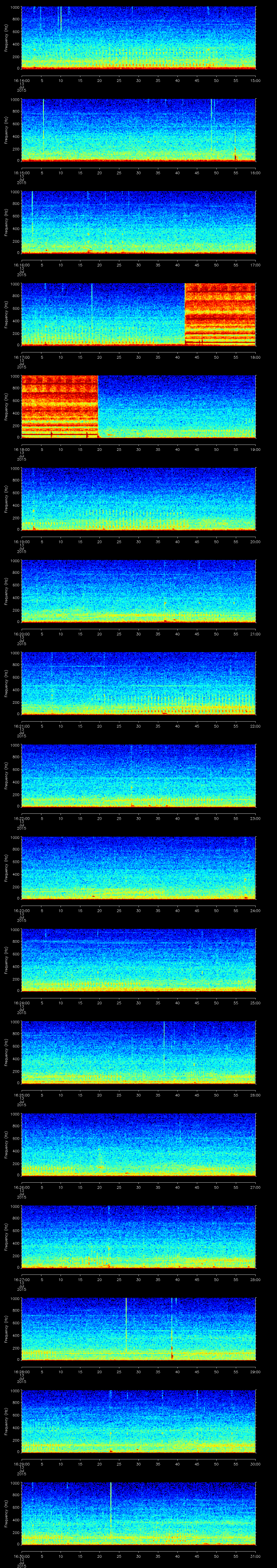Screen dimensions: 277x1568
Task: Click the '31:00' end time label
Action: tap(256, 1556)
